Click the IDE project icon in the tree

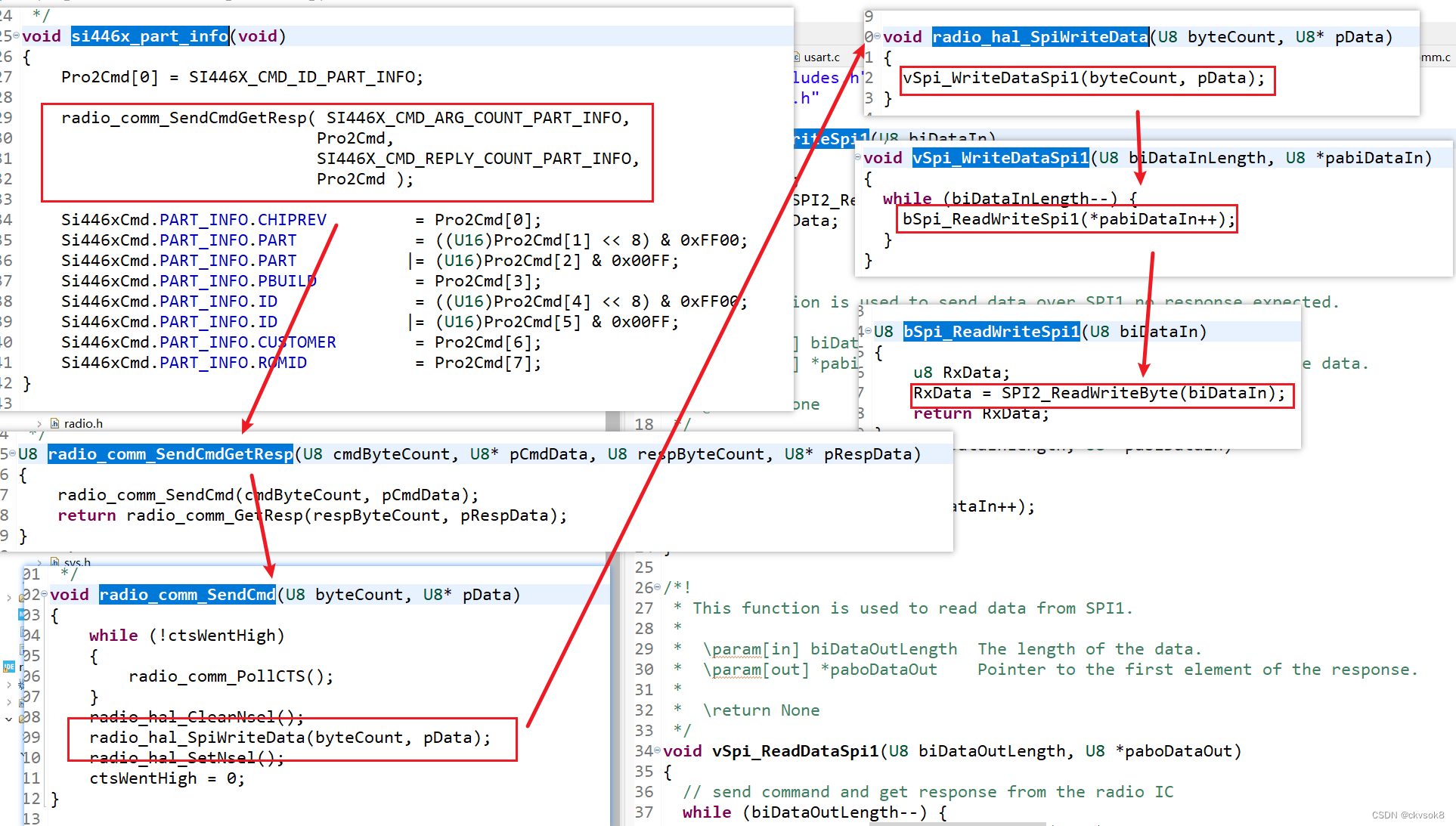pyautogui.click(x=9, y=667)
